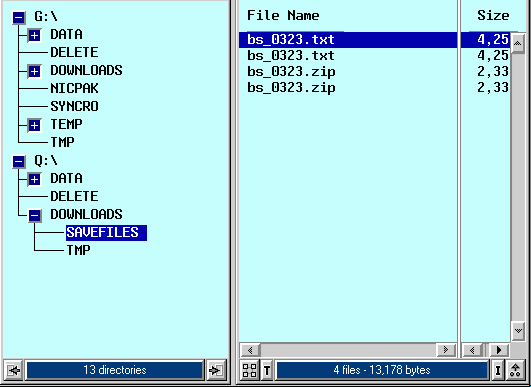This screenshot has width=531, height=387.
Task: Click the vertical scrollbar up arrow
Action: 518,43
